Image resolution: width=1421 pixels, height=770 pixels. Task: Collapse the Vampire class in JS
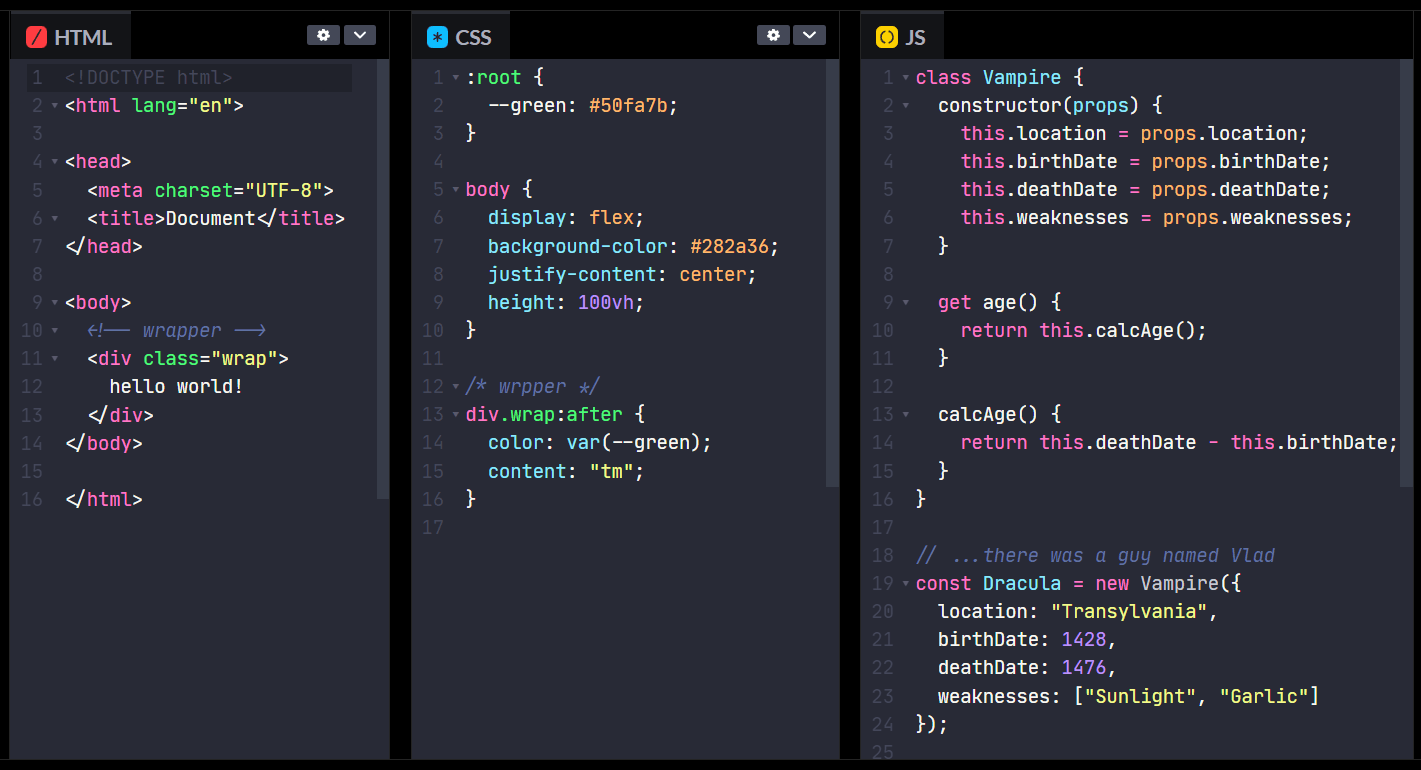tap(905, 77)
